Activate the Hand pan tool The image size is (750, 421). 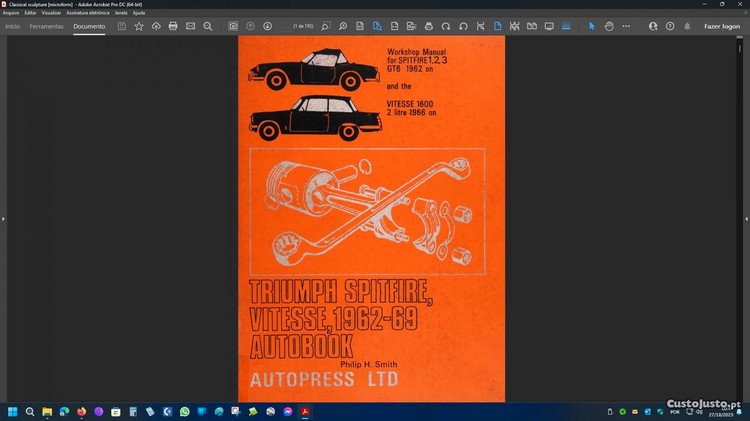pyautogui.click(x=608, y=26)
